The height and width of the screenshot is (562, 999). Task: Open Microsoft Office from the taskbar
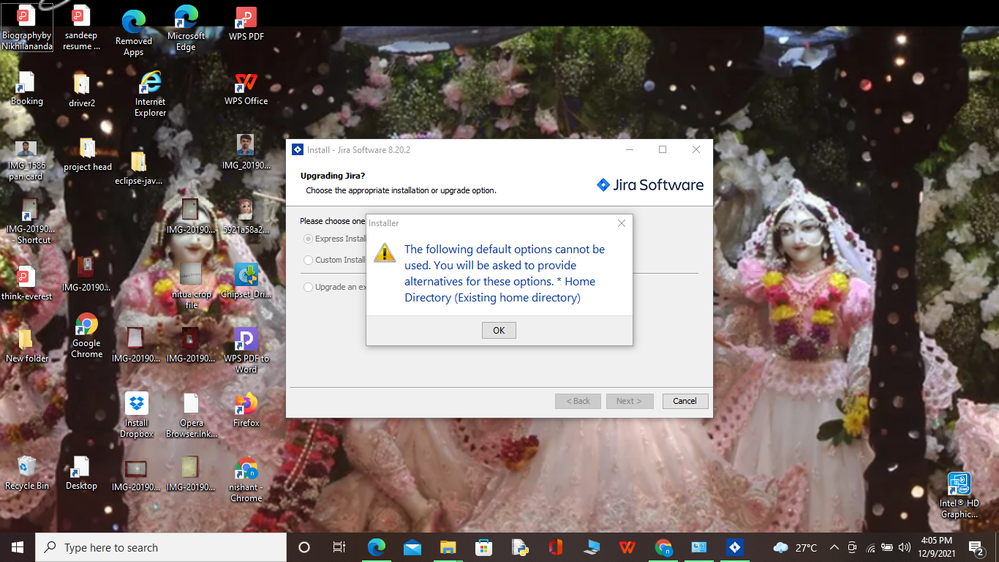556,547
